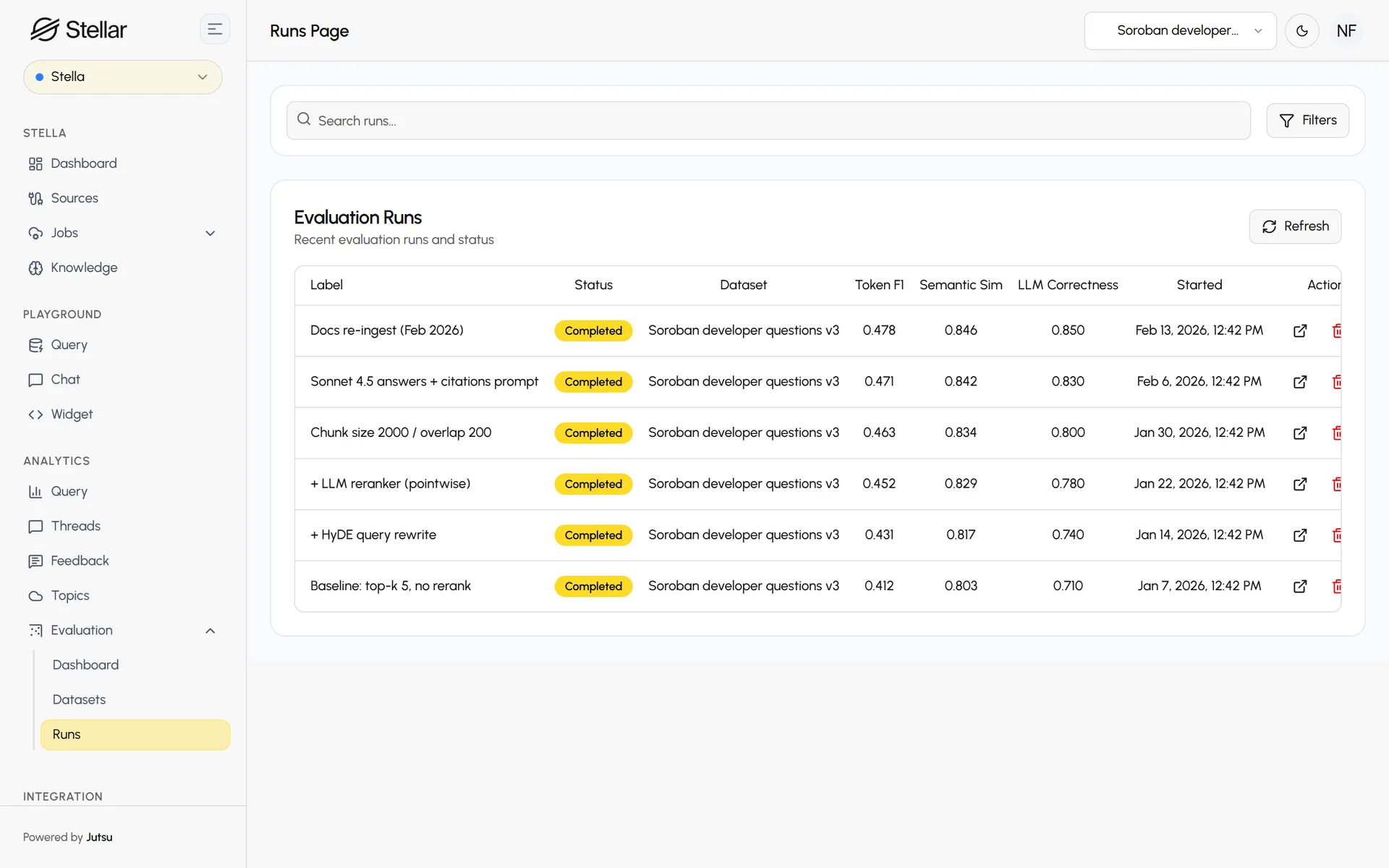Delete the Chunk size 2000 / overlap 200 run
The height and width of the screenshot is (868, 1389).
tap(1336, 433)
